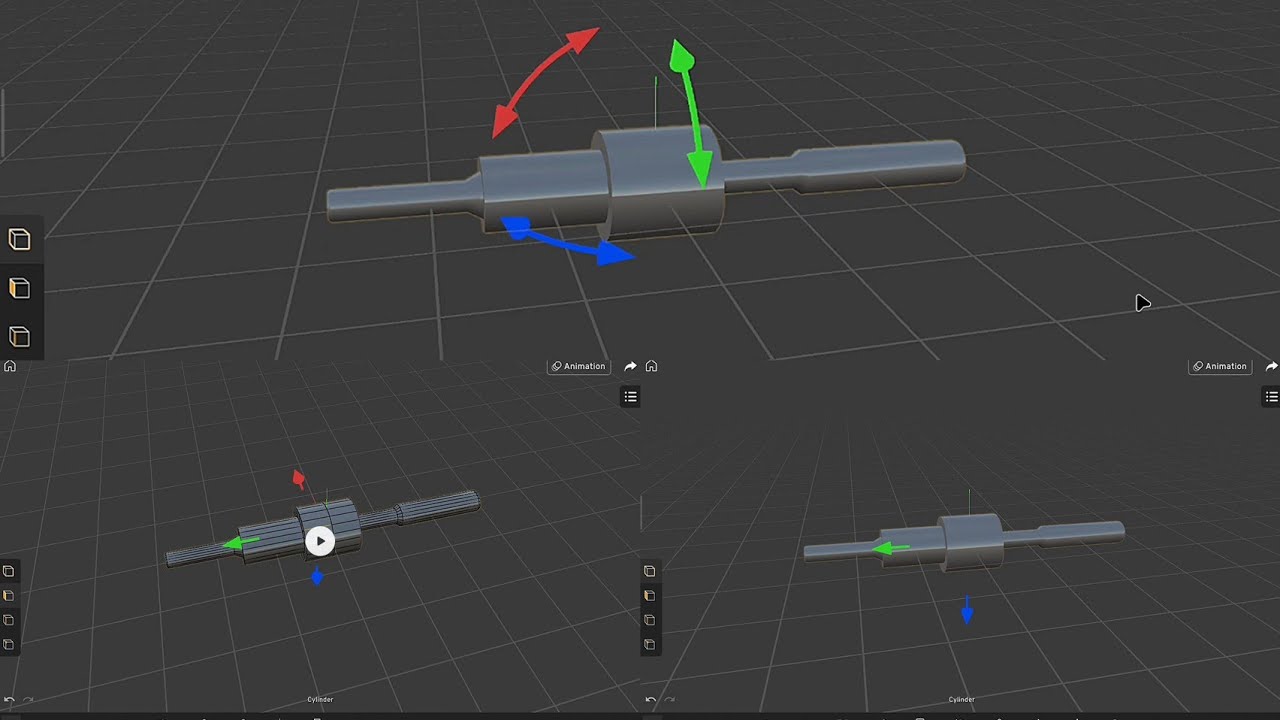Open the list menu in bottom-left panel
This screenshot has height=720, width=1280.
coord(630,397)
